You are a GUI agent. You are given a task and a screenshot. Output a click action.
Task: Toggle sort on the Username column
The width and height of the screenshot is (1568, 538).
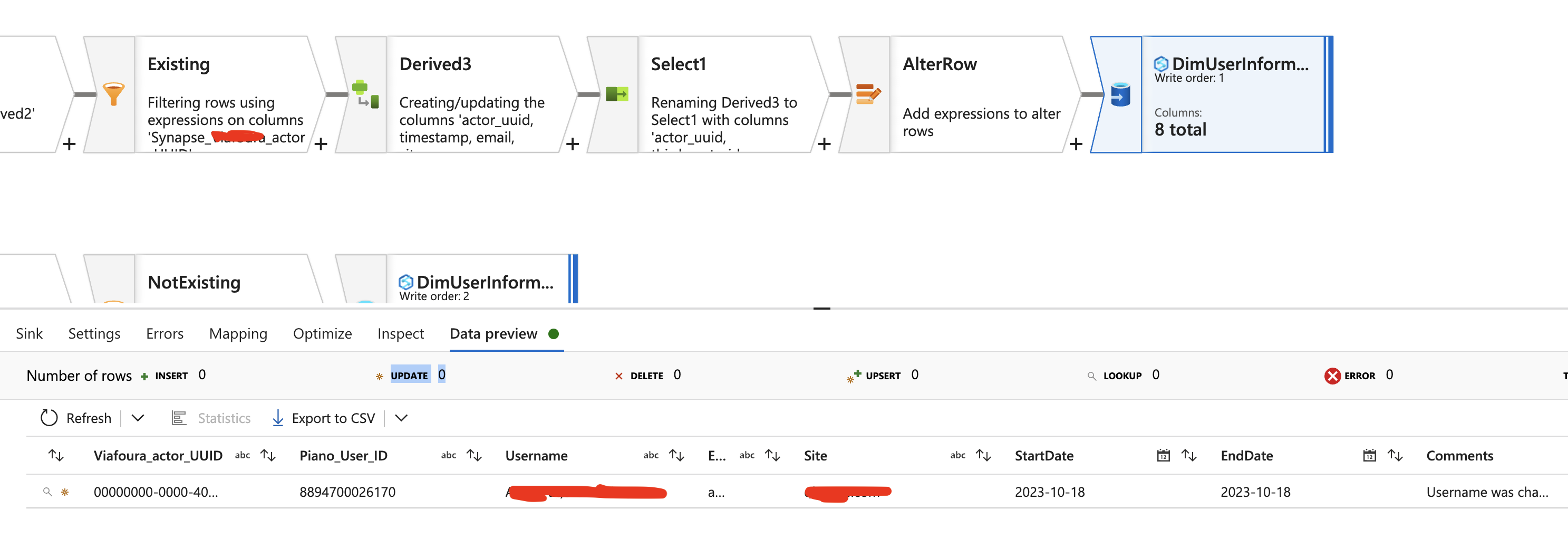[675, 455]
